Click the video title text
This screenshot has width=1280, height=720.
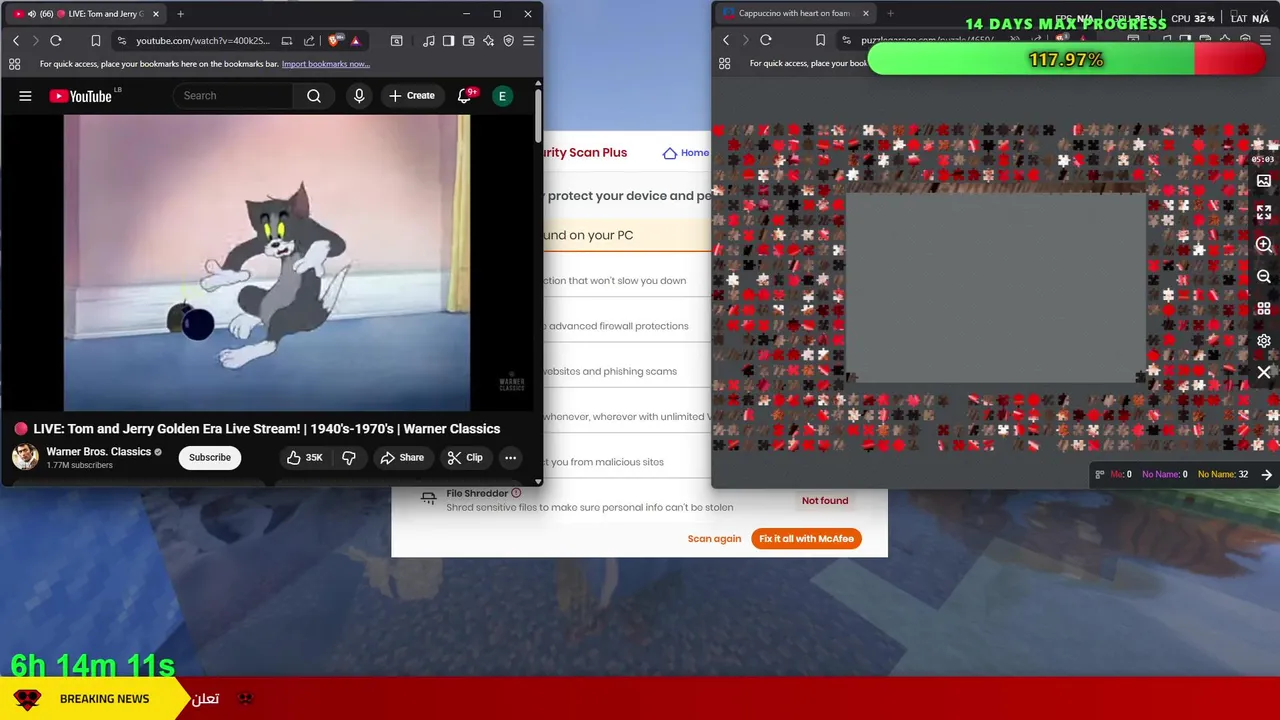pos(267,429)
